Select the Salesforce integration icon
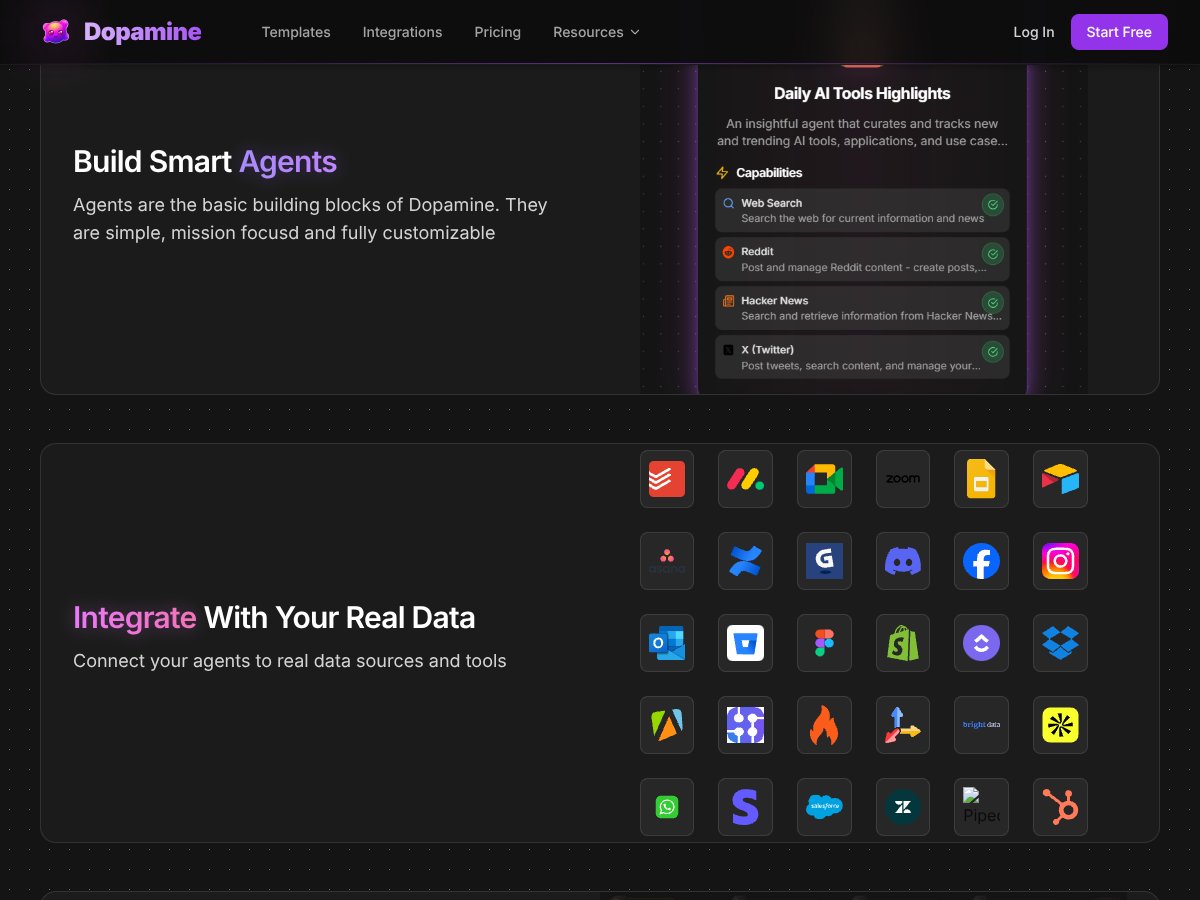 (824, 807)
